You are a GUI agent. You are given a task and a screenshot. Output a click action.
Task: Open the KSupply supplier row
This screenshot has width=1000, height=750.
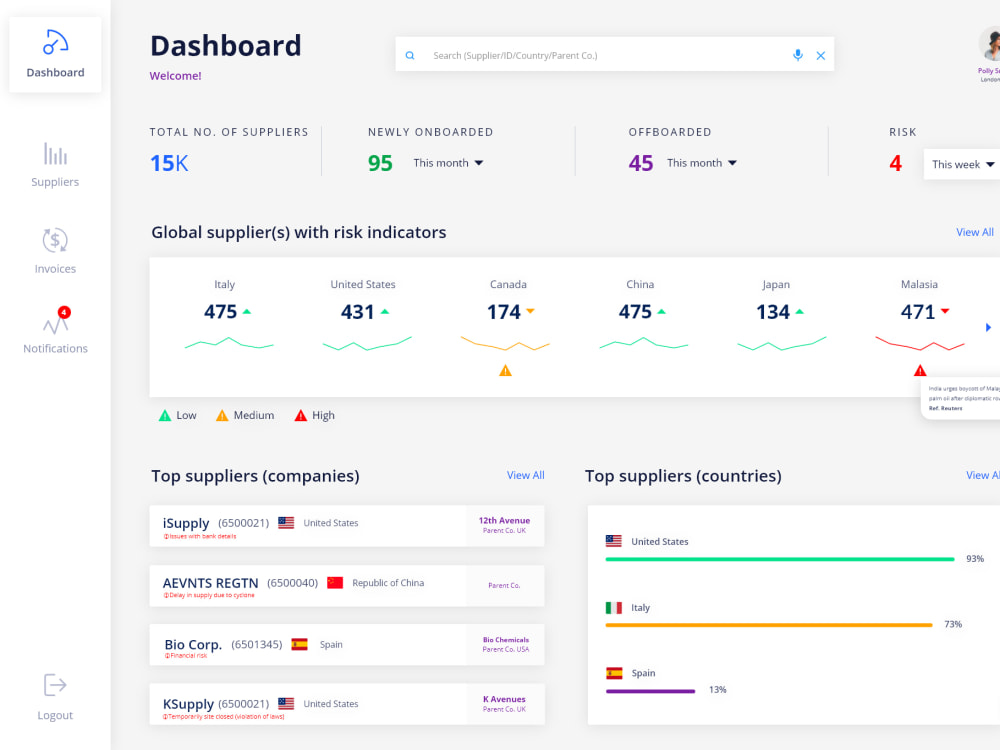[x=347, y=704]
